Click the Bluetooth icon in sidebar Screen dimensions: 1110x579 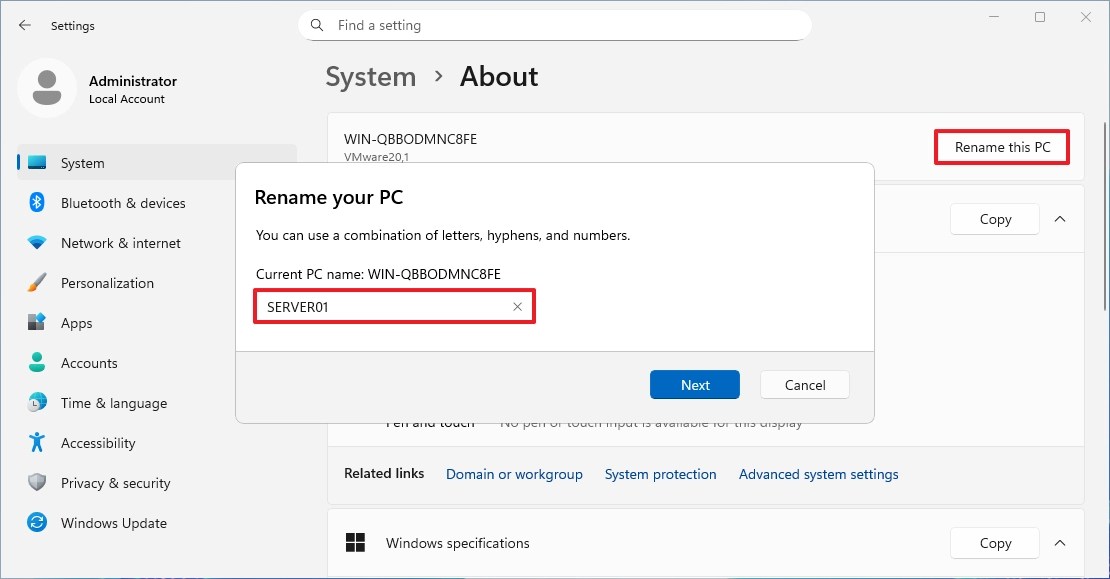[x=37, y=202]
